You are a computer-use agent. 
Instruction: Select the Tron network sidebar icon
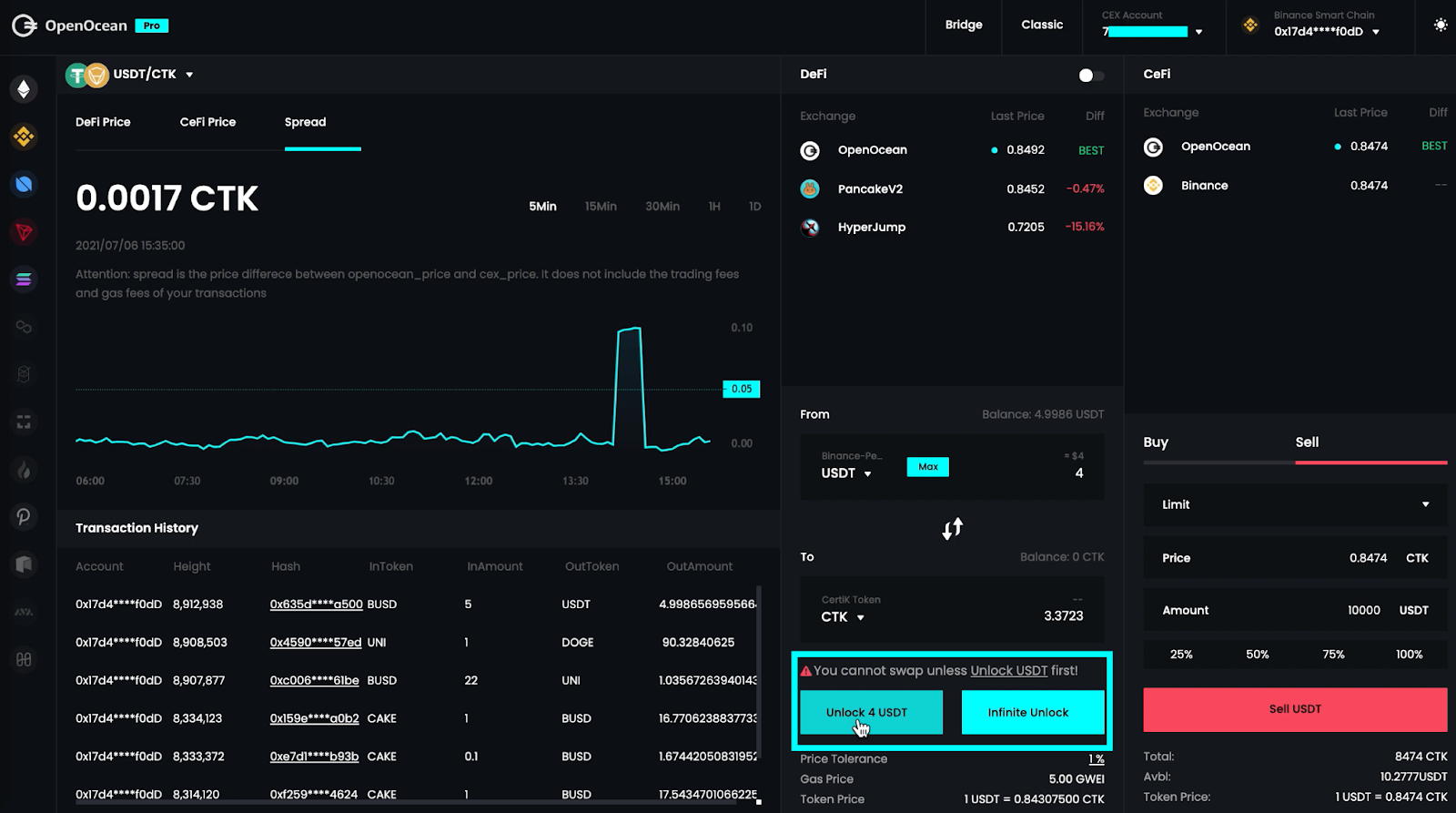coord(24,232)
